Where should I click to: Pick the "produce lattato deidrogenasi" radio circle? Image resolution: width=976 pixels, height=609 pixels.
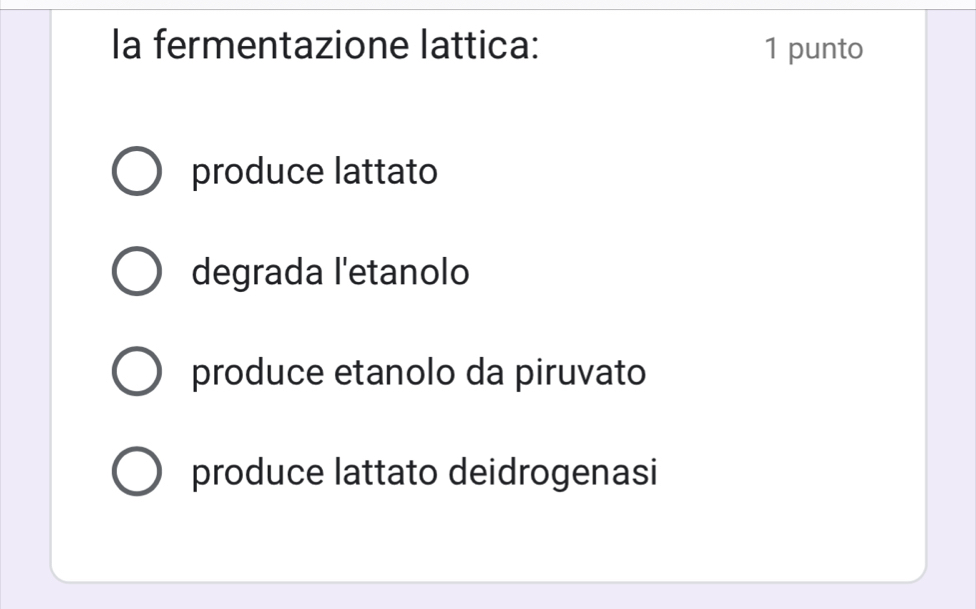coord(135,472)
